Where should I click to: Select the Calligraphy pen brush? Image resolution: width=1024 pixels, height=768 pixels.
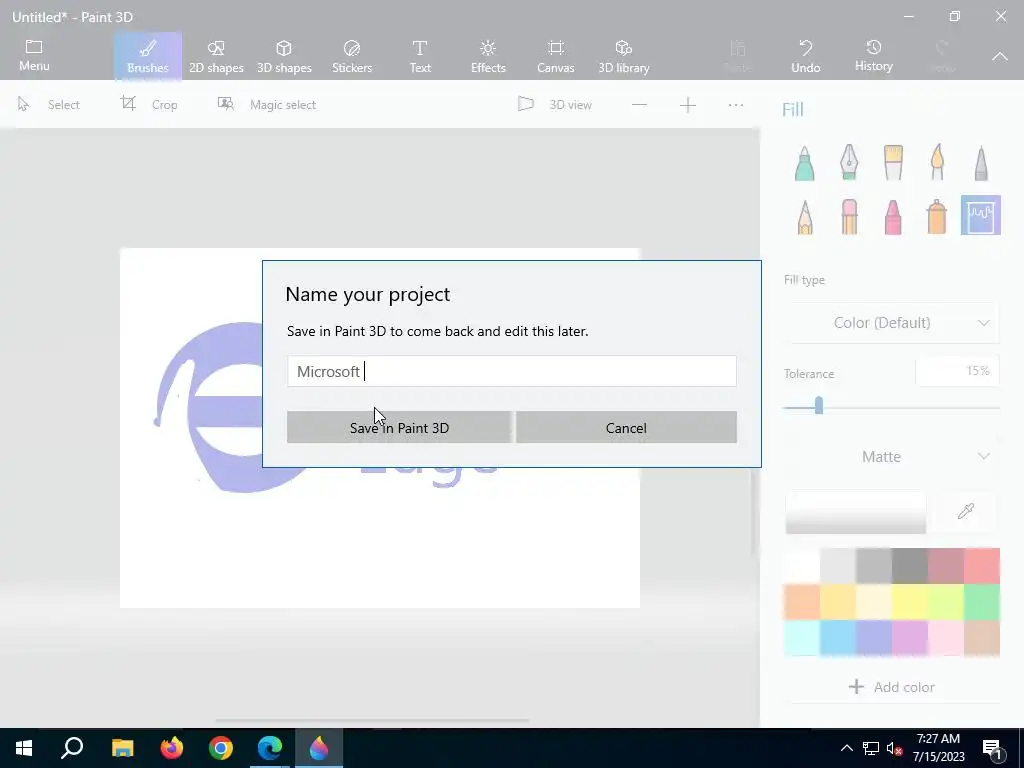(848, 163)
